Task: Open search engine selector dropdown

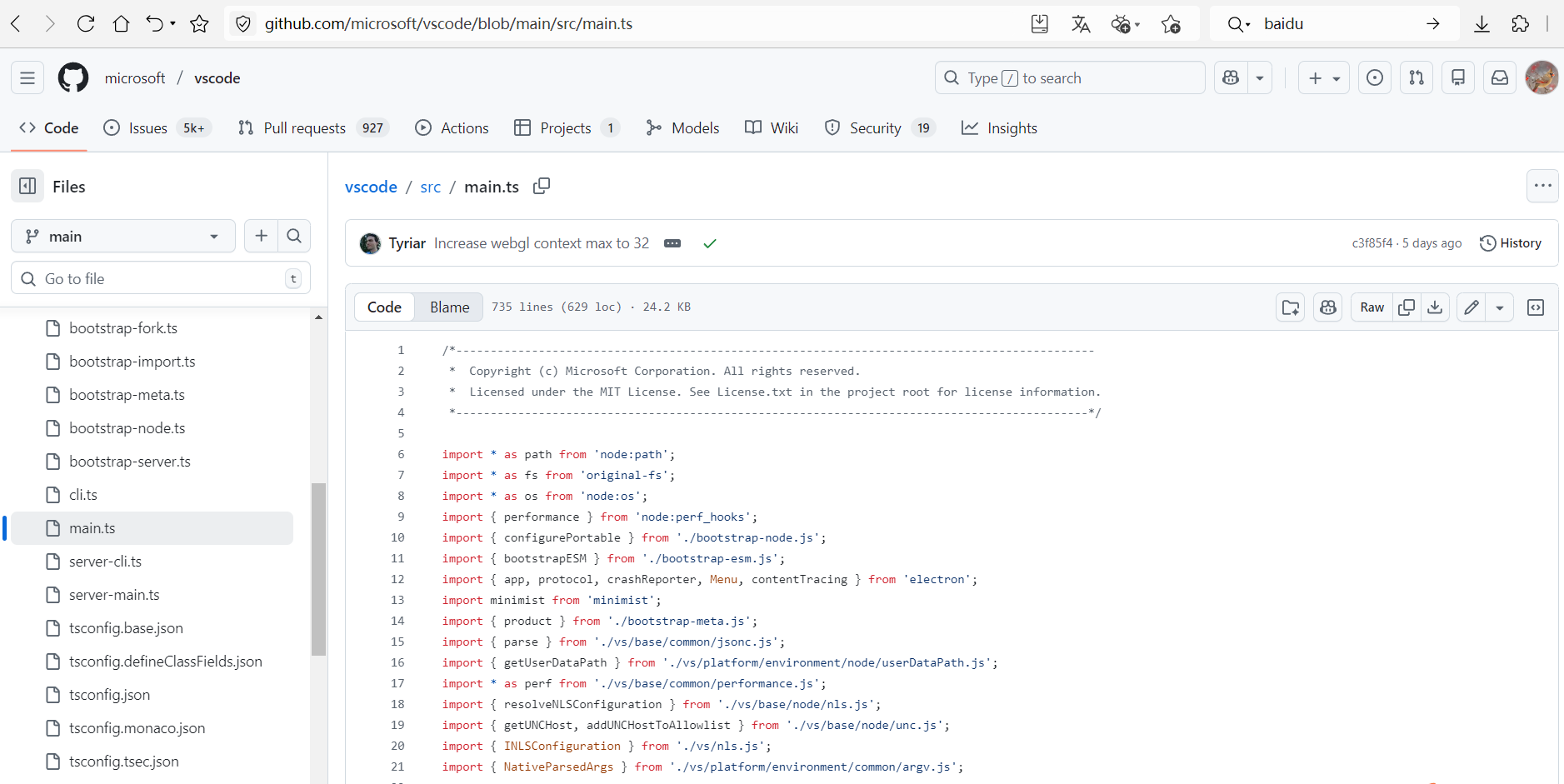Action: pyautogui.click(x=1238, y=24)
